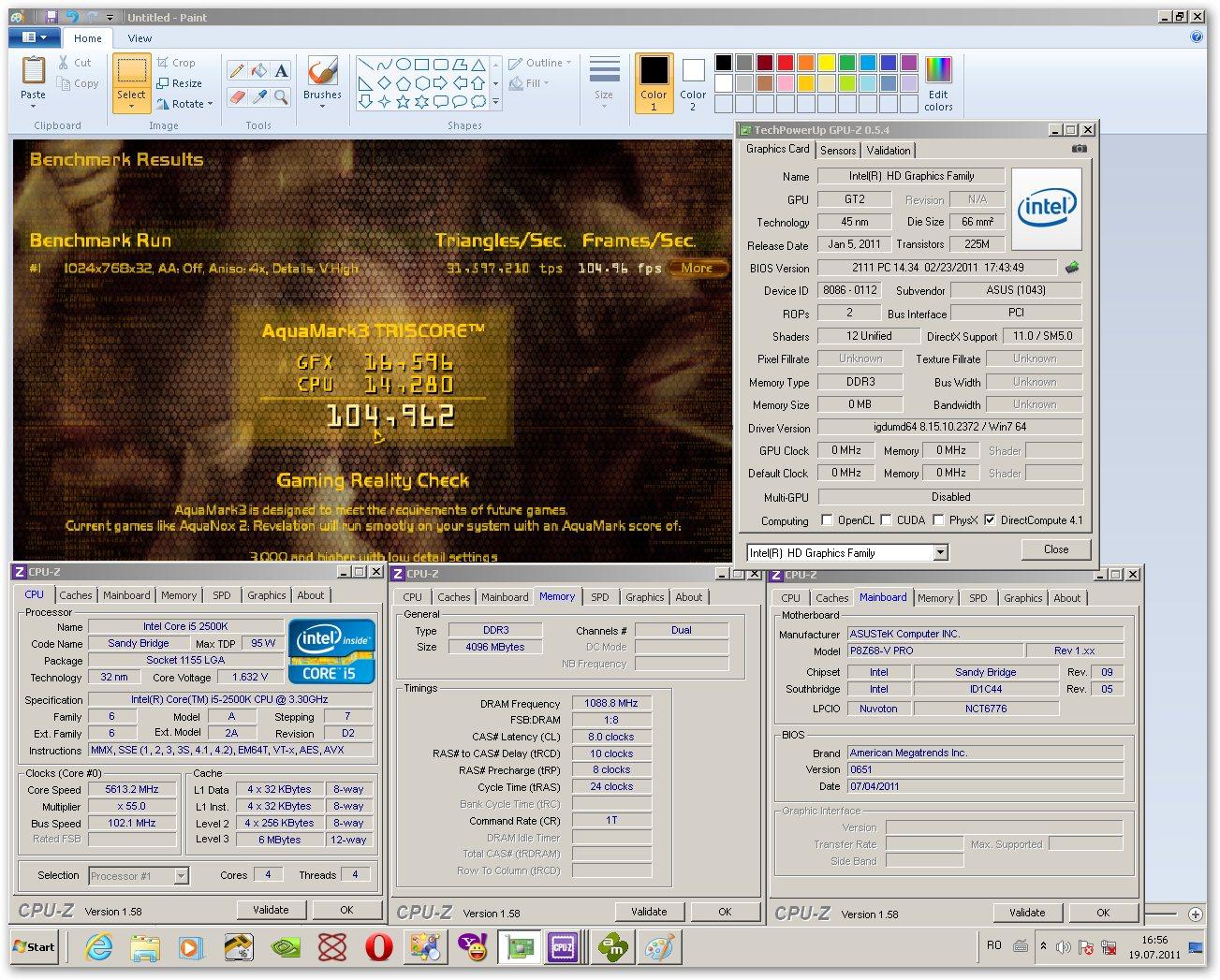
Task: Click the Resize tool in Image group
Action: [x=178, y=83]
